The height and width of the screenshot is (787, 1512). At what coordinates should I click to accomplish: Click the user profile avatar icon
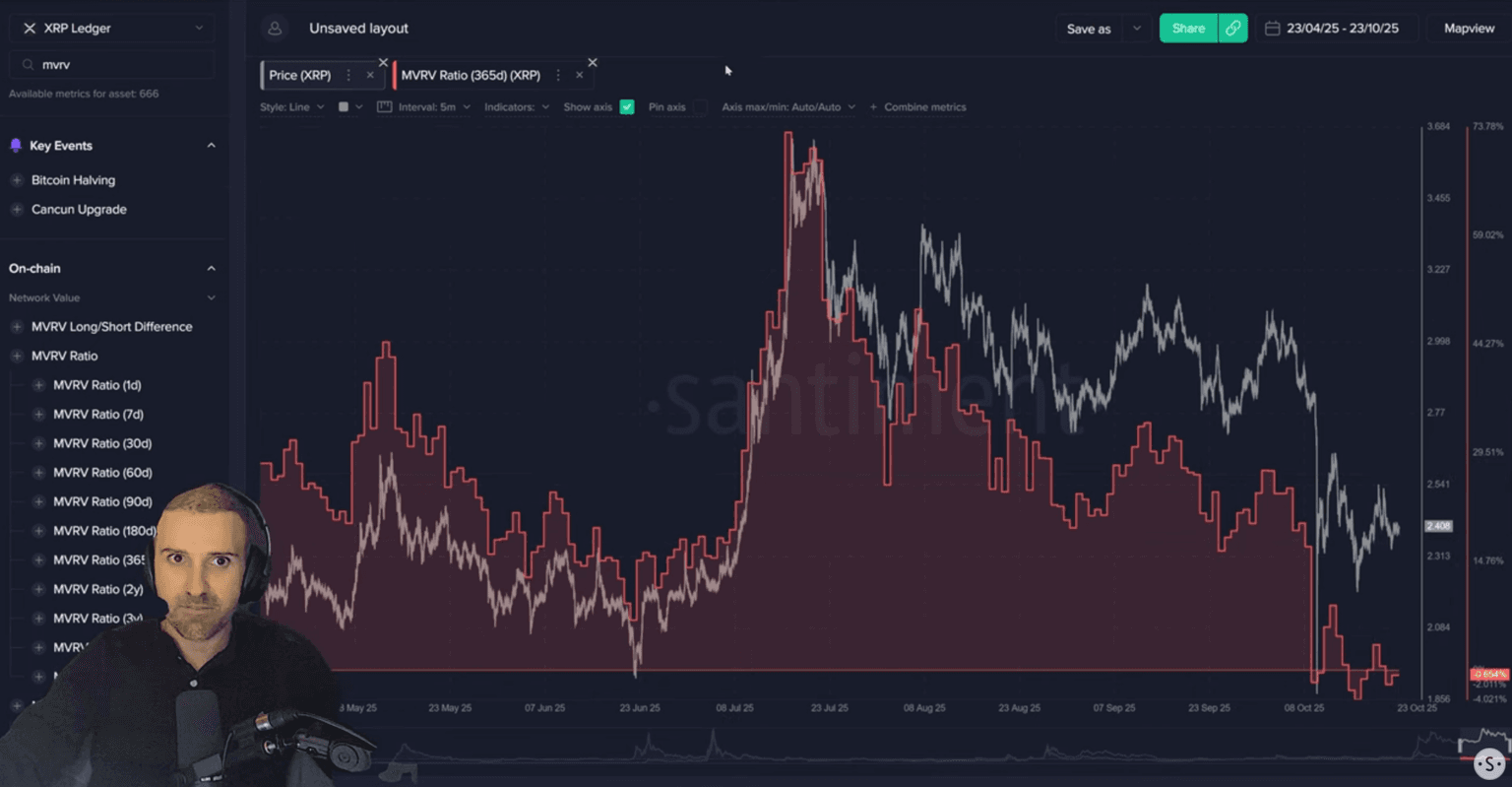(275, 29)
